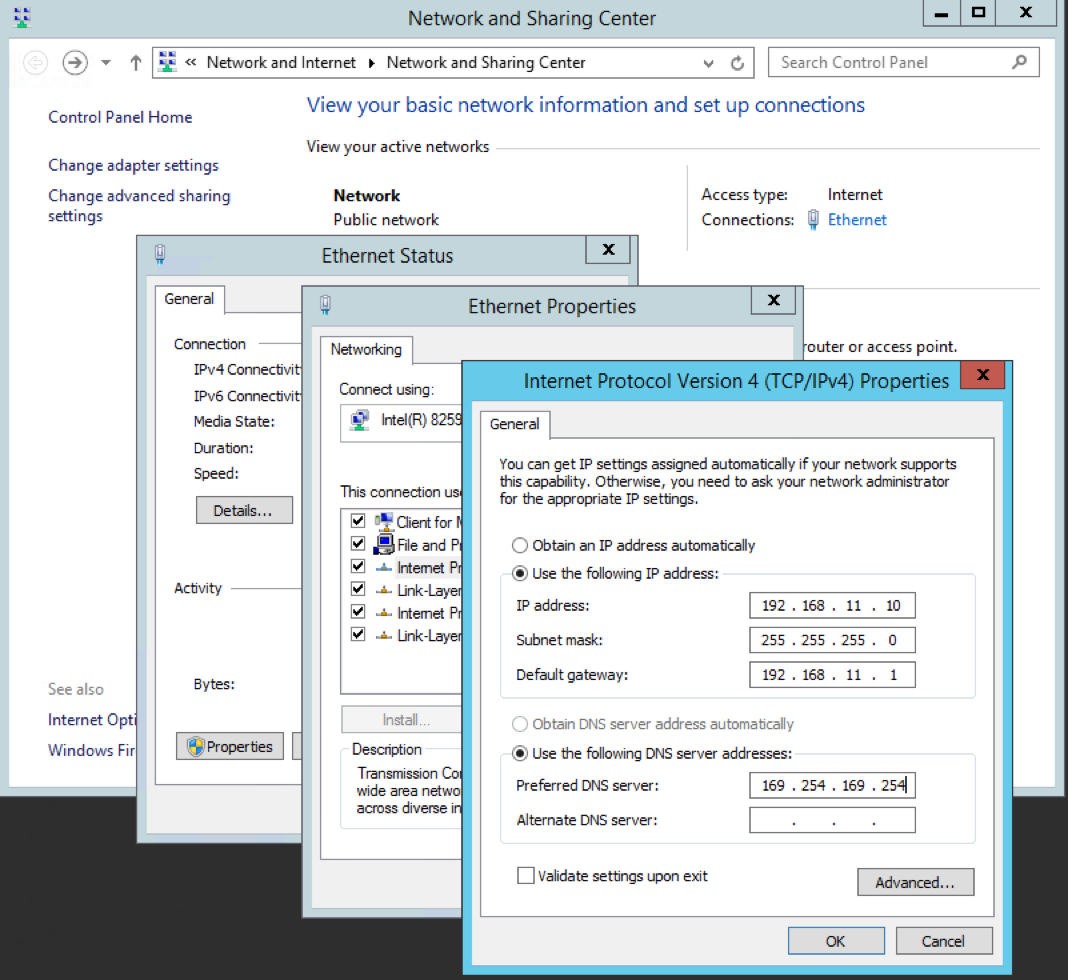The width and height of the screenshot is (1068, 980).
Task: Click the File and Printer Sharing item icon
Action: coord(382,544)
